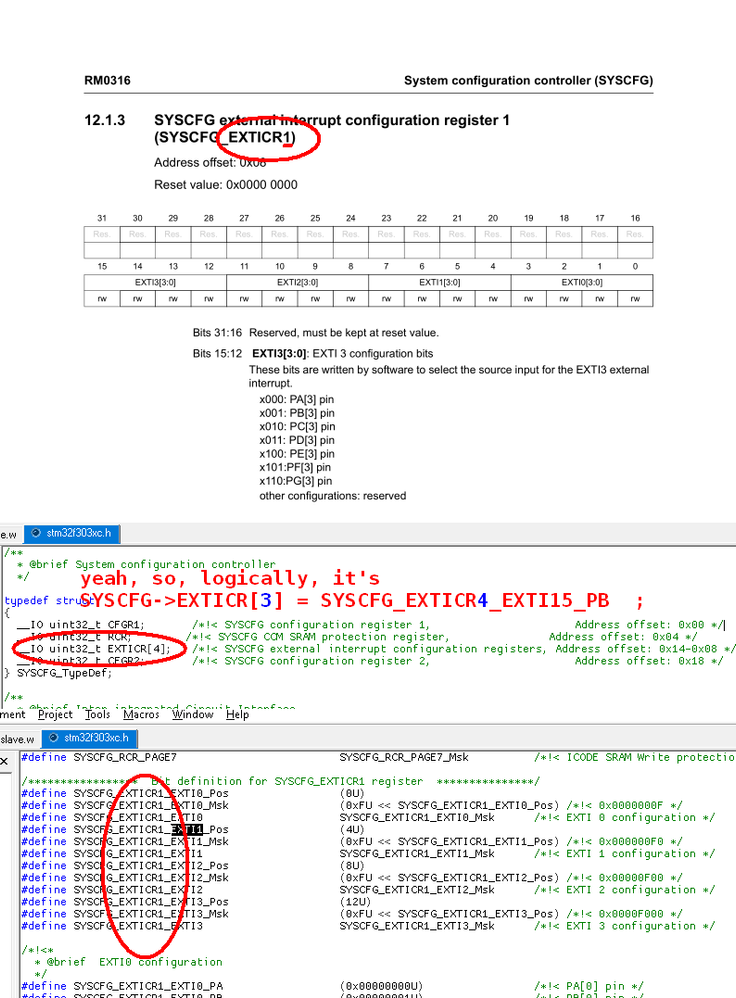This screenshot has height=998, width=736.
Task: Click the highlighted EXTI1 selection in code
Action: (x=187, y=829)
